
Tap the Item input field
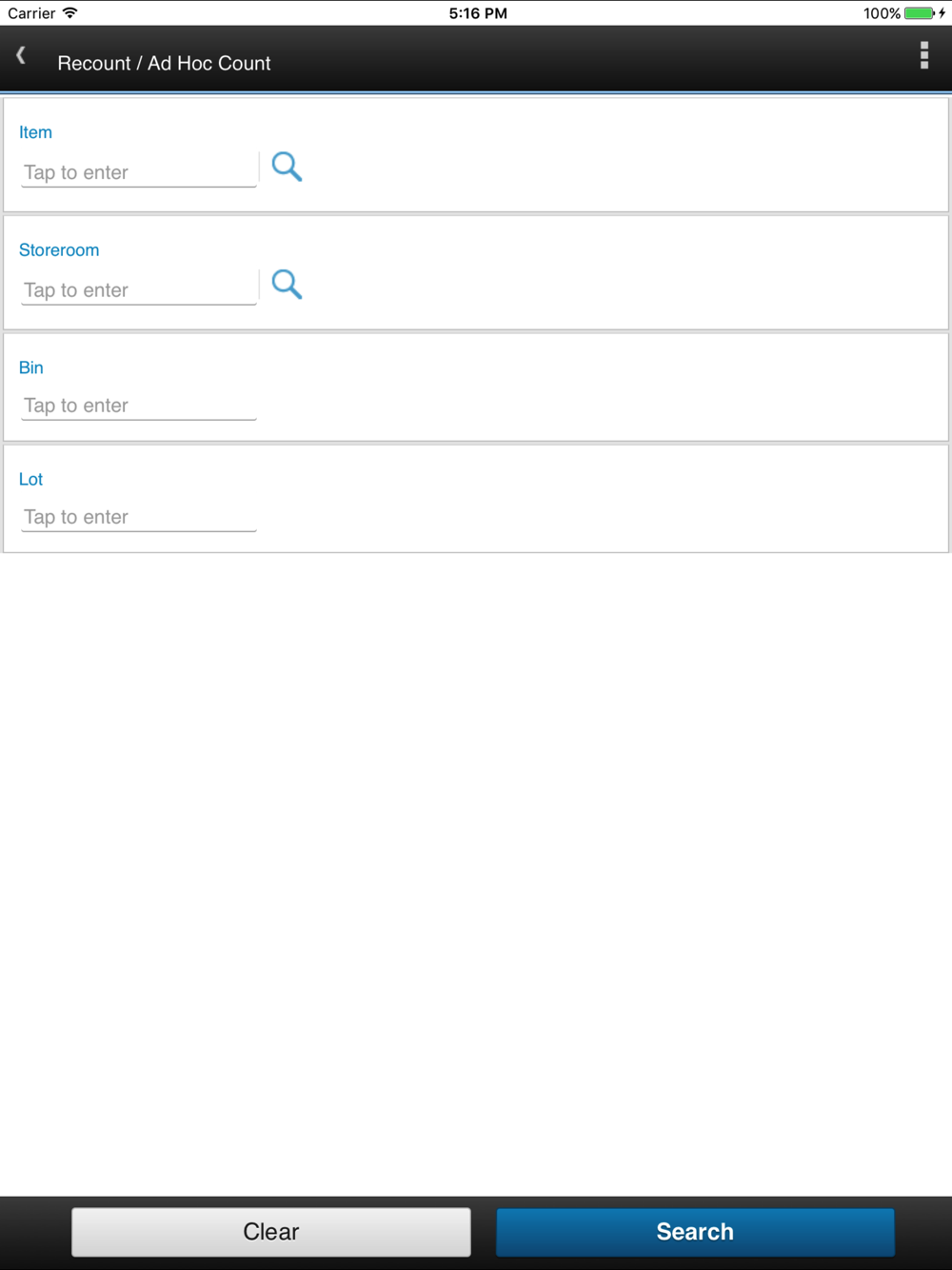pos(139,172)
